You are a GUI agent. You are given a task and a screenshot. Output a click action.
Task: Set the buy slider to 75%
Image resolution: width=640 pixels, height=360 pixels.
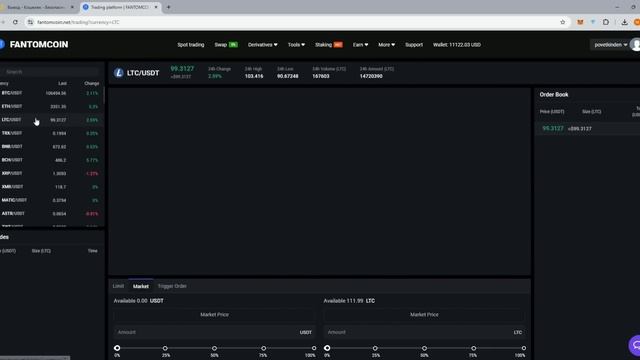click(x=264, y=348)
